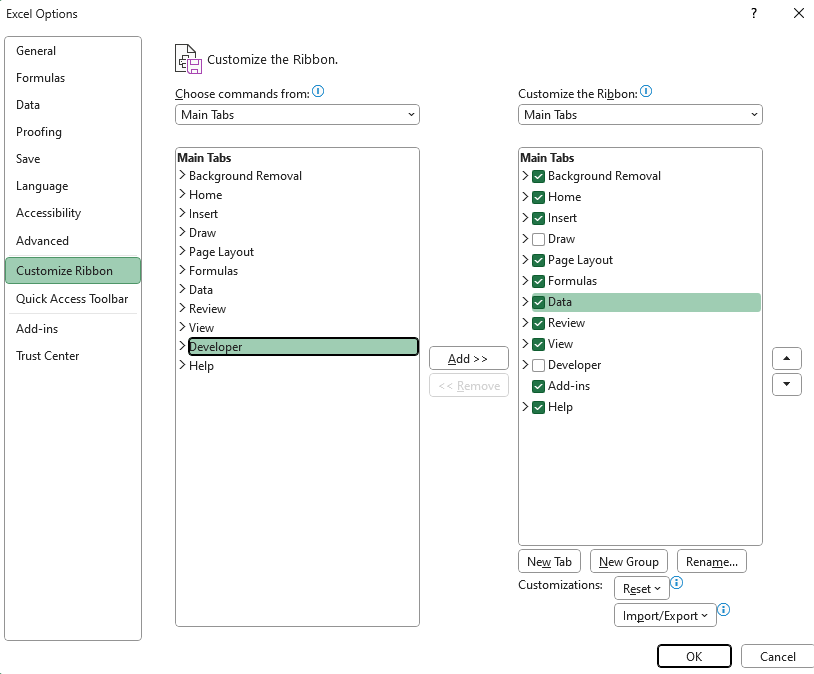Open the Advanced options section
The image size is (814, 674).
(42, 240)
